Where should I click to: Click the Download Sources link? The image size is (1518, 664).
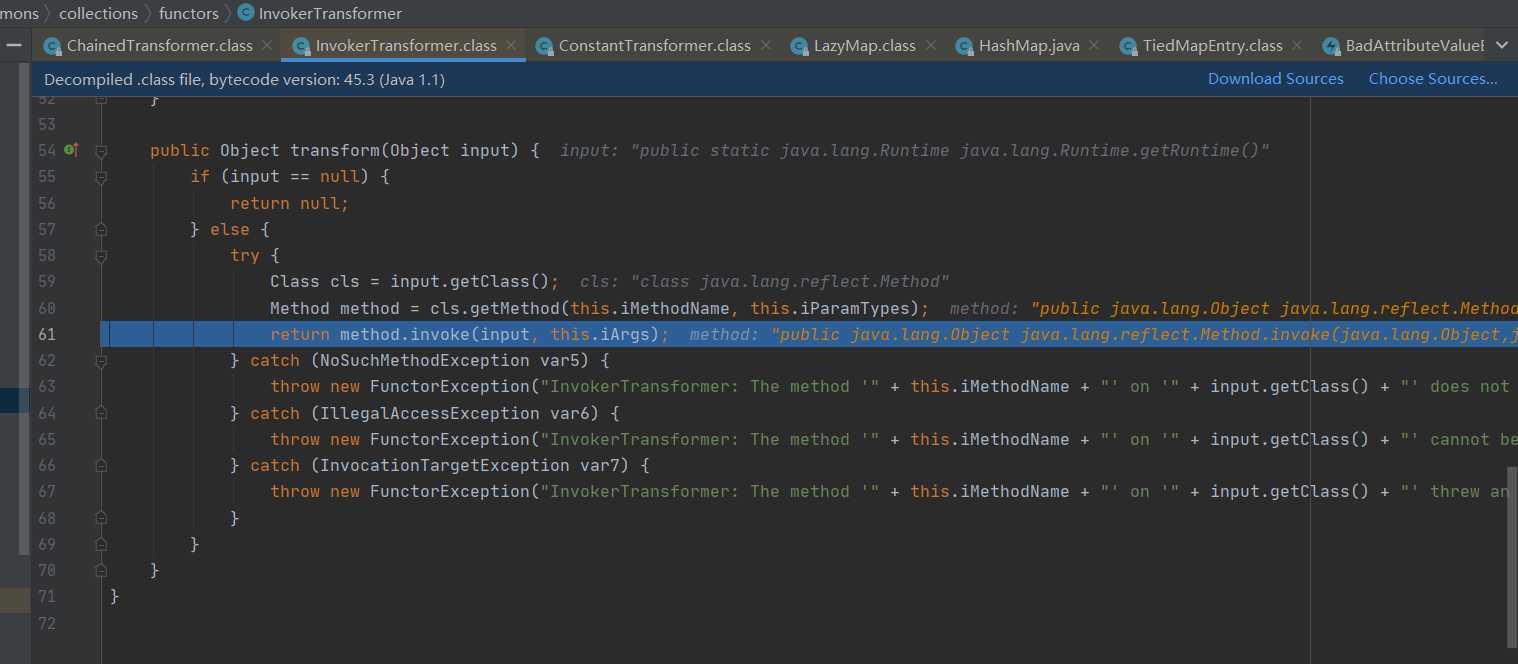1275,79
